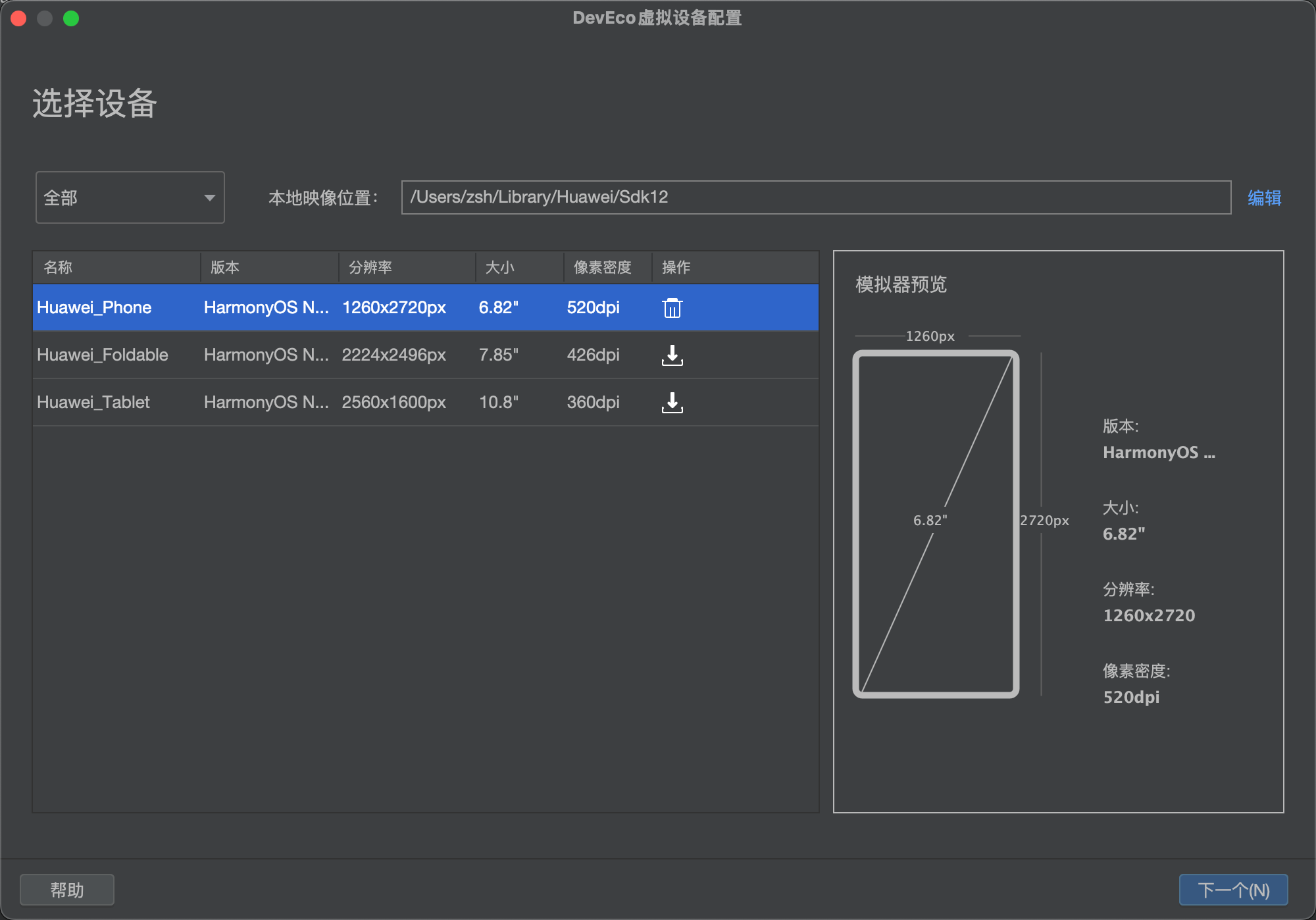Sort by the 名称 column header
The width and height of the screenshot is (1316, 920).
[58, 267]
